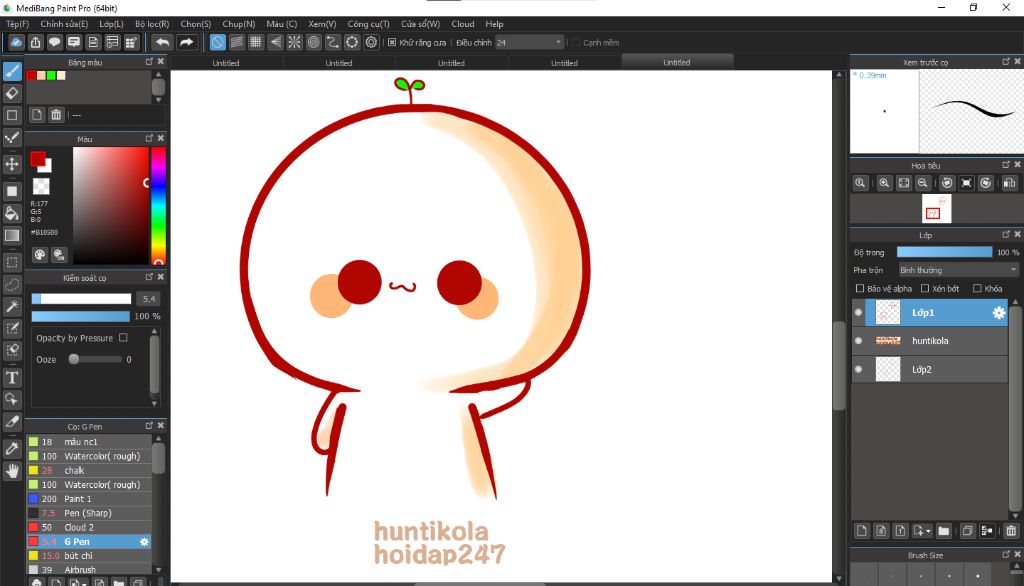This screenshot has width=1024, height=586.
Task: Undock the Kiểm soát cọ panel
Action: click(x=149, y=277)
